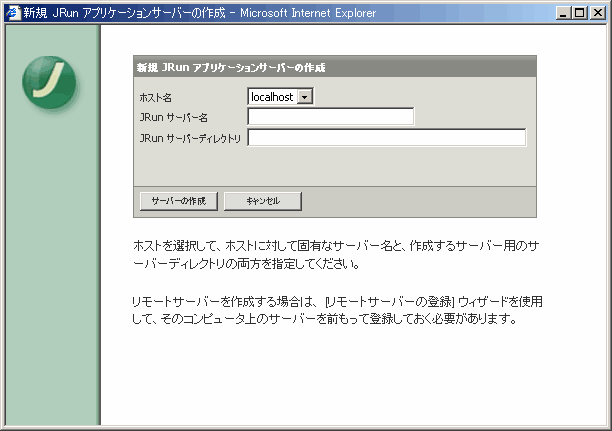Click the Internet Explorer title bar icon
The width and height of the screenshot is (612, 431).
[x=12, y=12]
